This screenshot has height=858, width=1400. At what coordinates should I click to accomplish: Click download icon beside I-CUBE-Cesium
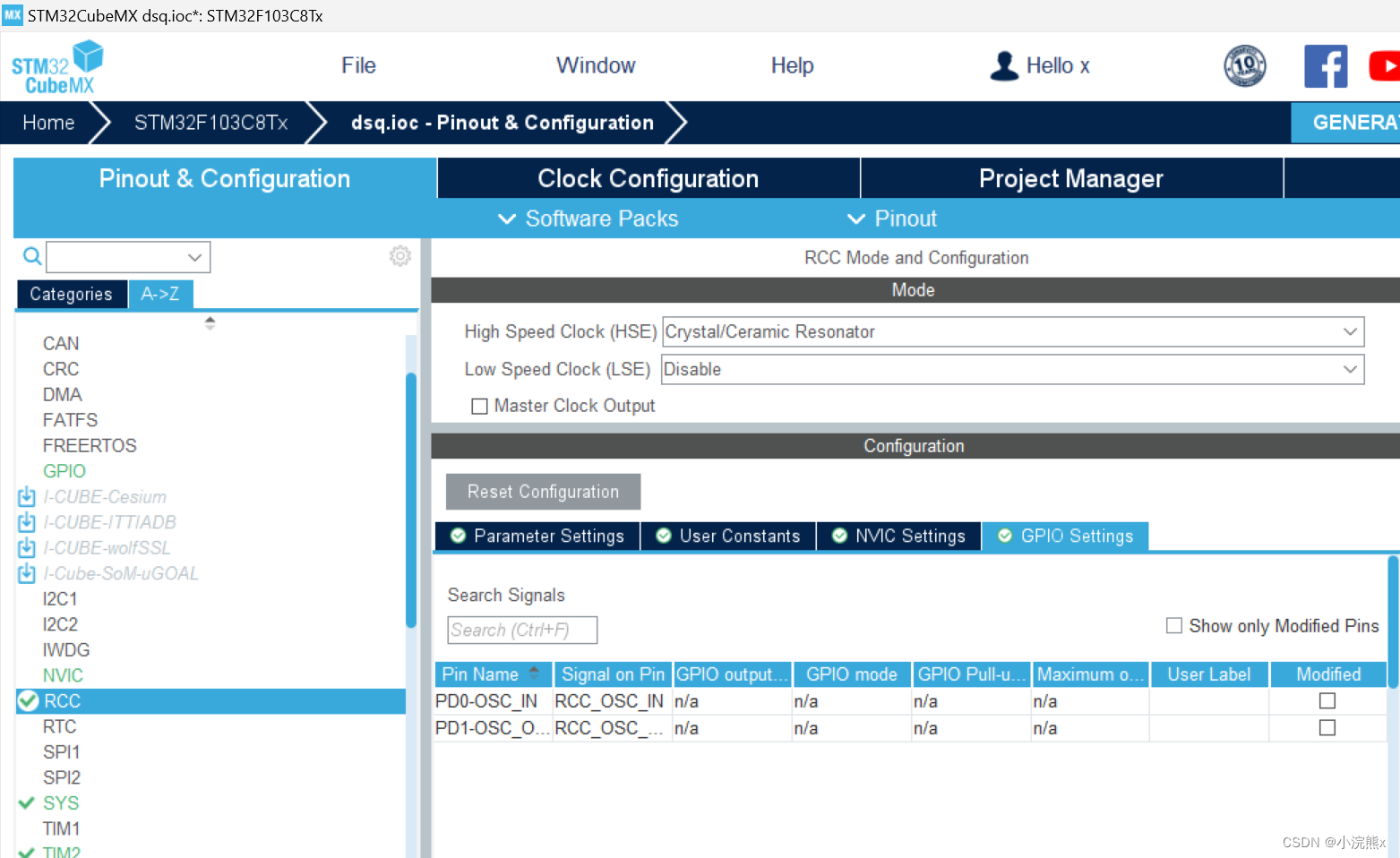coord(27,496)
